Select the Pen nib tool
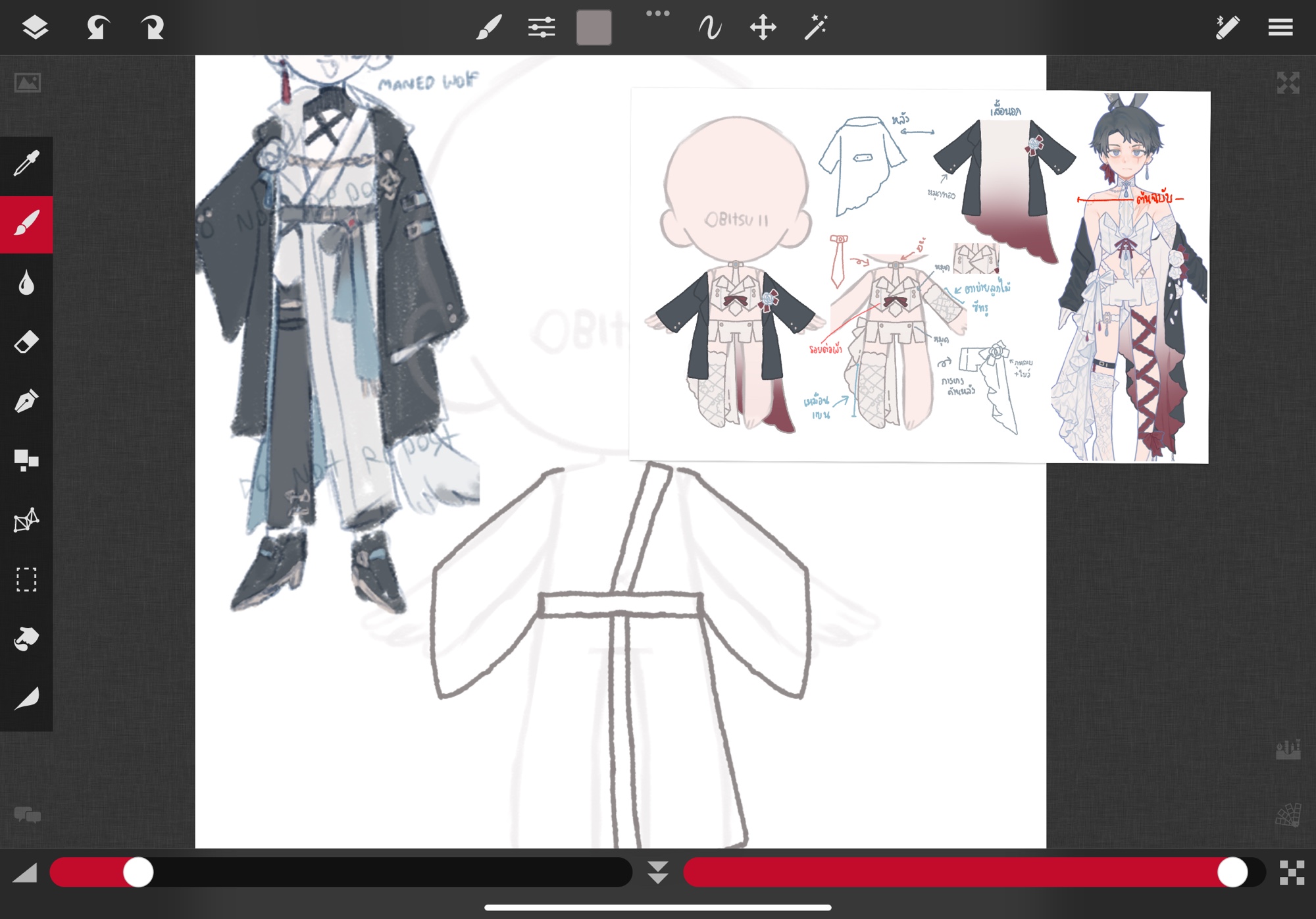Screen dimensions: 1316x919 [x=26, y=401]
